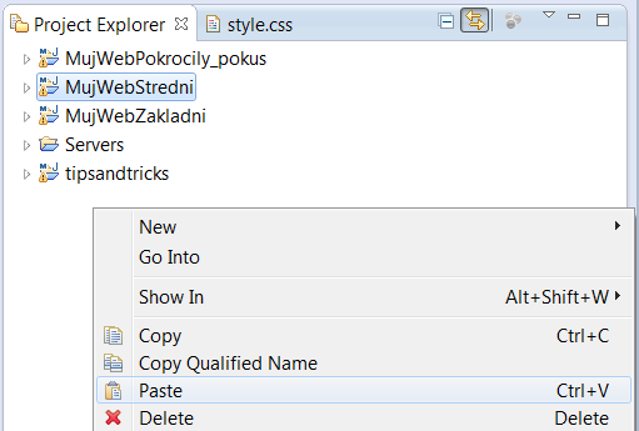Open the View Menu triangle dropdown

548,15
